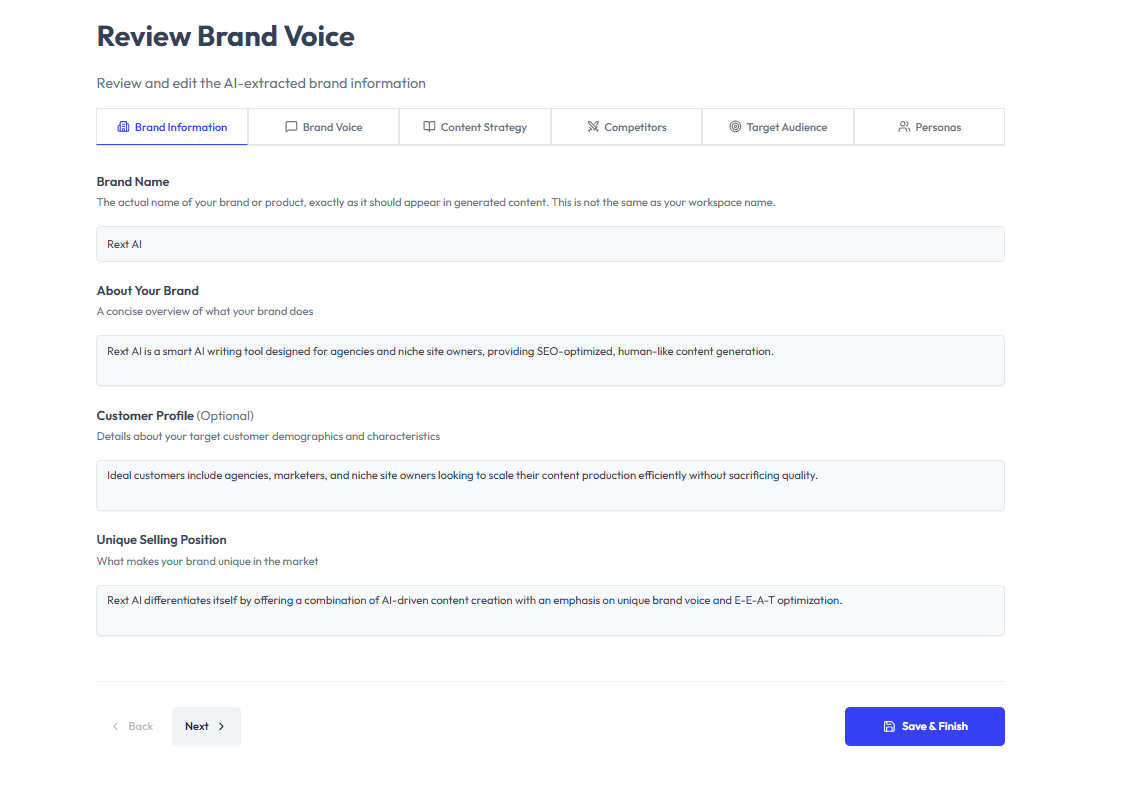Click the book icon on Content Strategy tab

point(429,127)
